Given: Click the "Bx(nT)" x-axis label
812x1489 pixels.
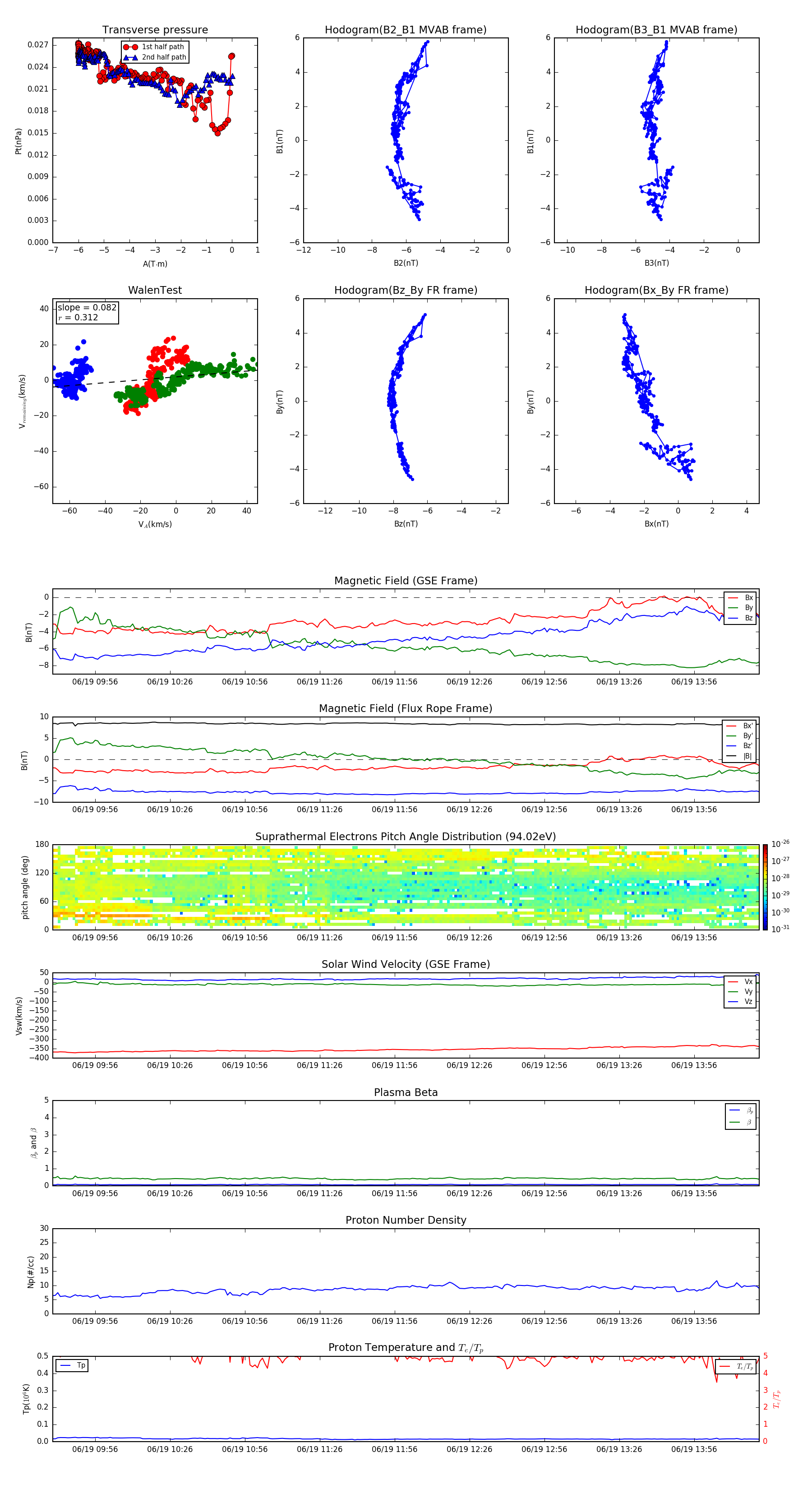Looking at the screenshot, I should tap(656, 524).
